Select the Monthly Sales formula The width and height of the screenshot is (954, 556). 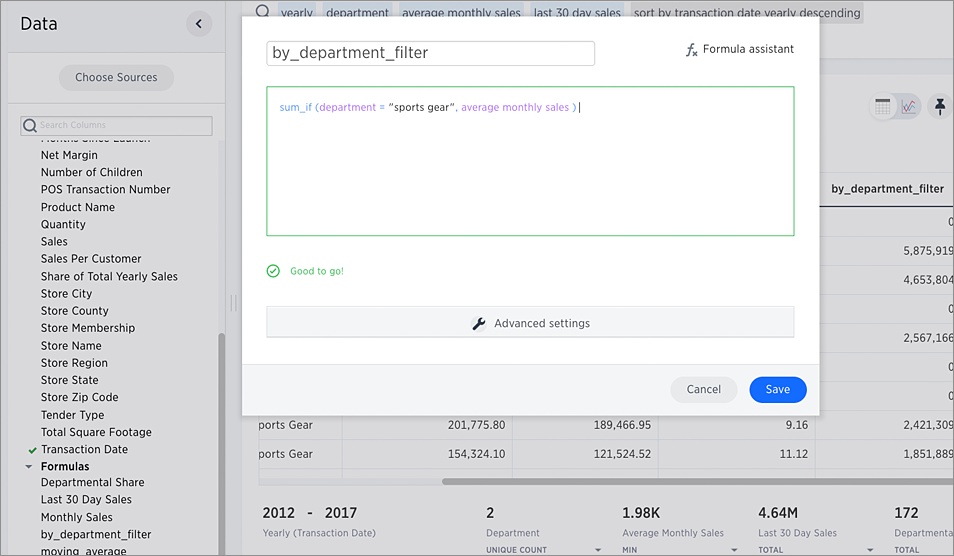tap(76, 517)
